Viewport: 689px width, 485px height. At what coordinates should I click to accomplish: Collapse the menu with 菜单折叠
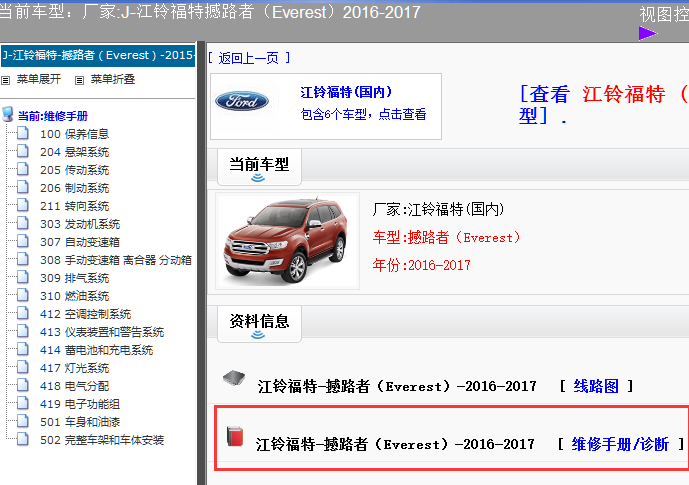(113, 80)
